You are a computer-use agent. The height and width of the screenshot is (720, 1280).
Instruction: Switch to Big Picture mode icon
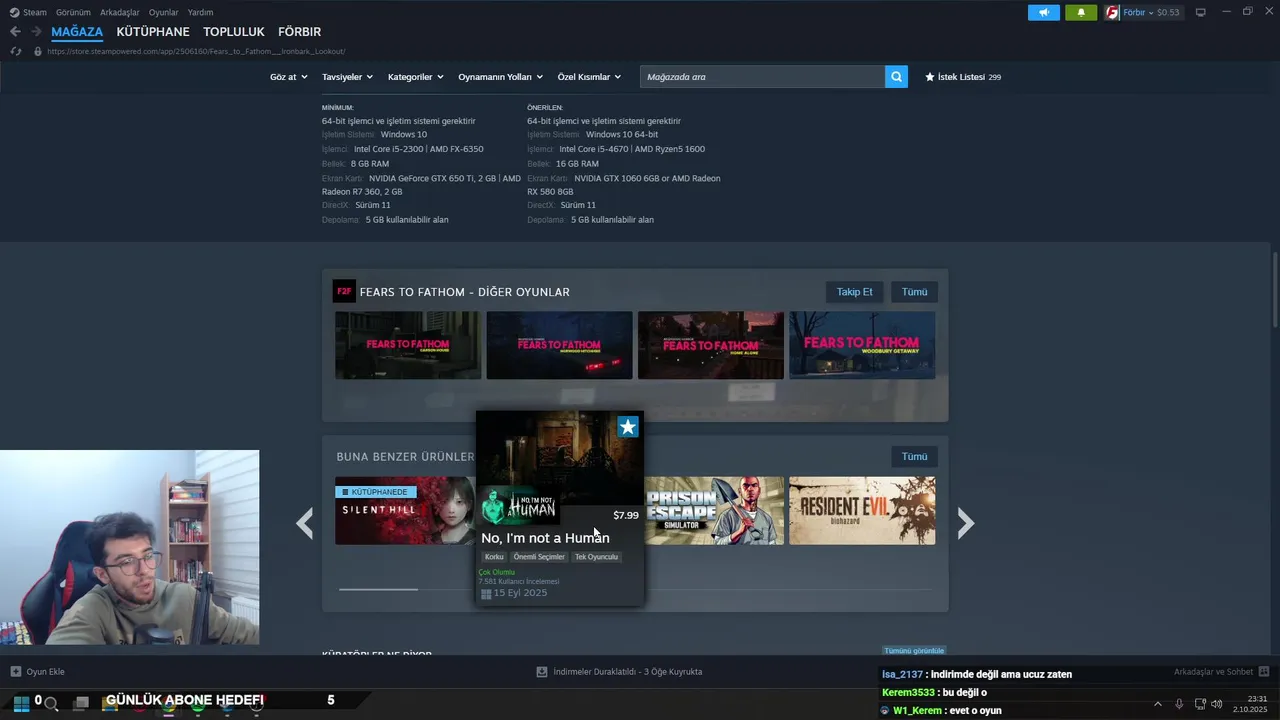[x=1201, y=13]
